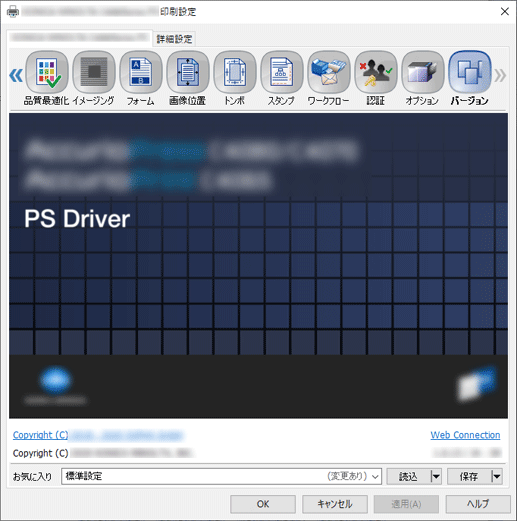Select the 認証 icon
Image resolution: width=517 pixels, height=521 pixels.
coord(376,72)
